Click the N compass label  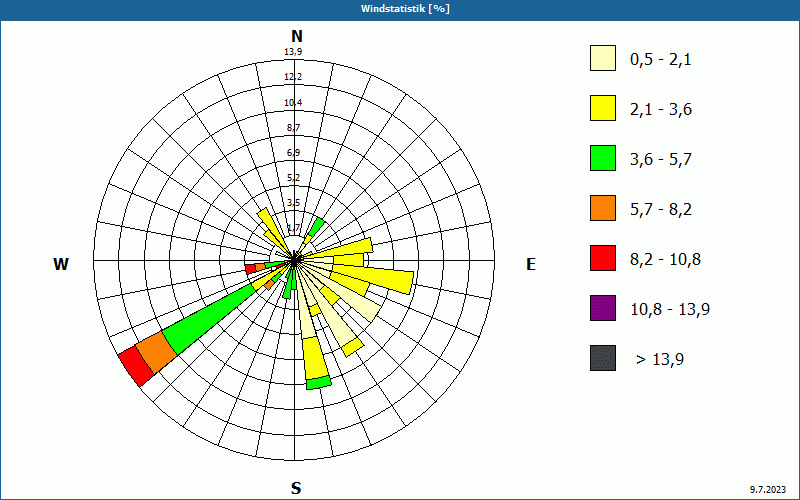tap(296, 36)
